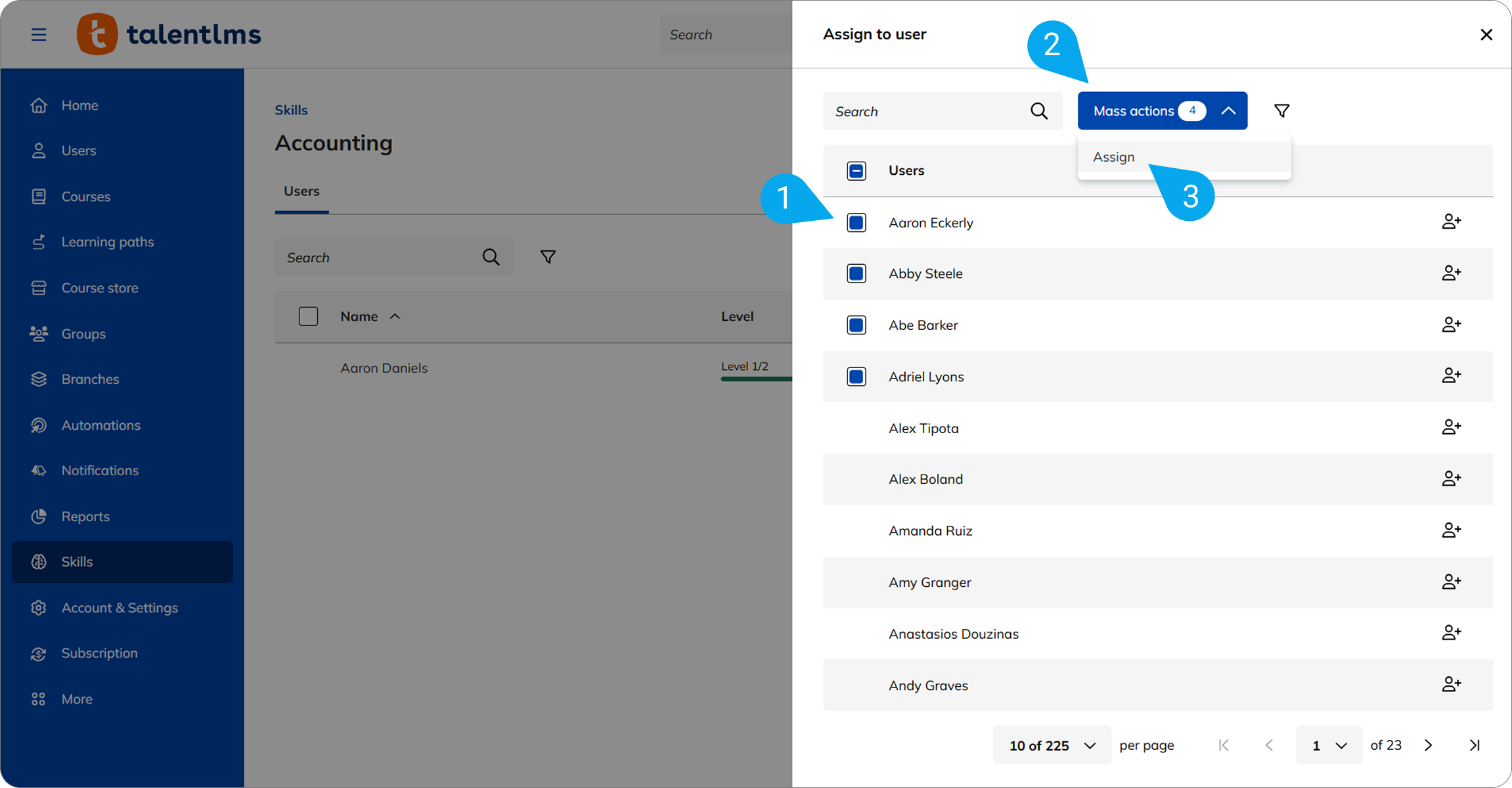
Task: Toggle the select-all Users header checkbox
Action: [856, 171]
